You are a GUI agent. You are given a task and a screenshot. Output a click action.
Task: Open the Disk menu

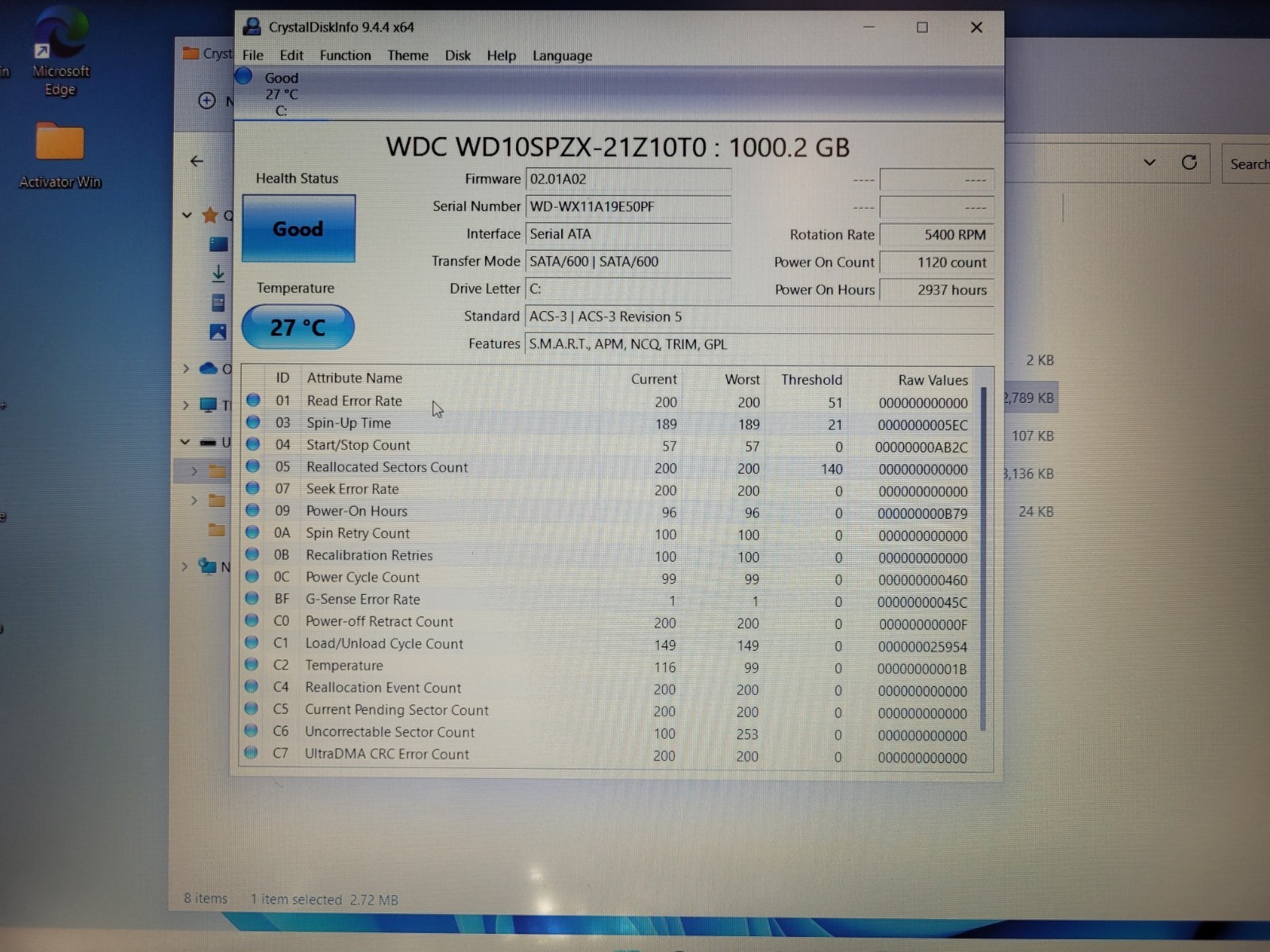tap(457, 56)
